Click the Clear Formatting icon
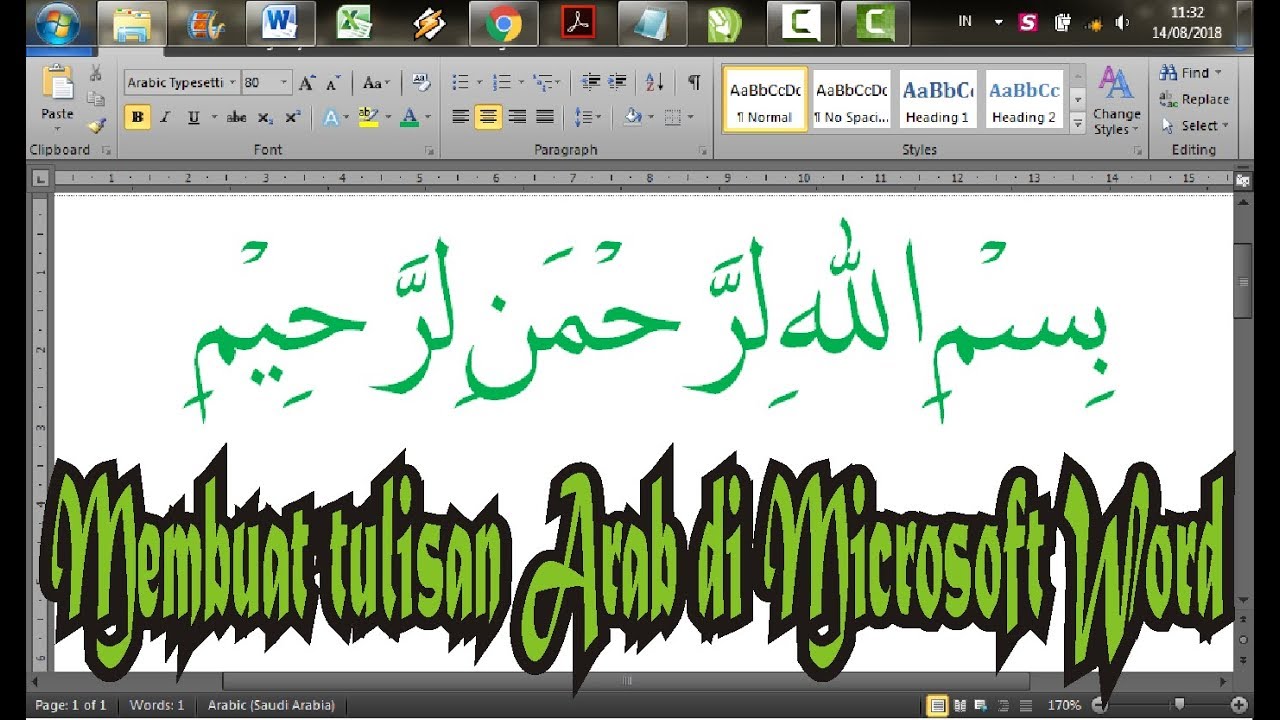Image resolution: width=1280 pixels, height=720 pixels. click(x=421, y=83)
